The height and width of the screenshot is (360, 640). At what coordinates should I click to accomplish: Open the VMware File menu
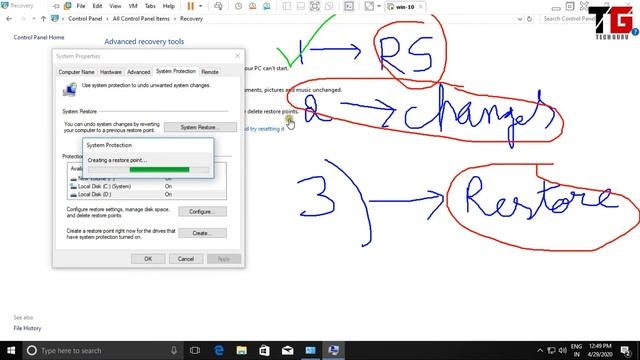coord(81,6)
